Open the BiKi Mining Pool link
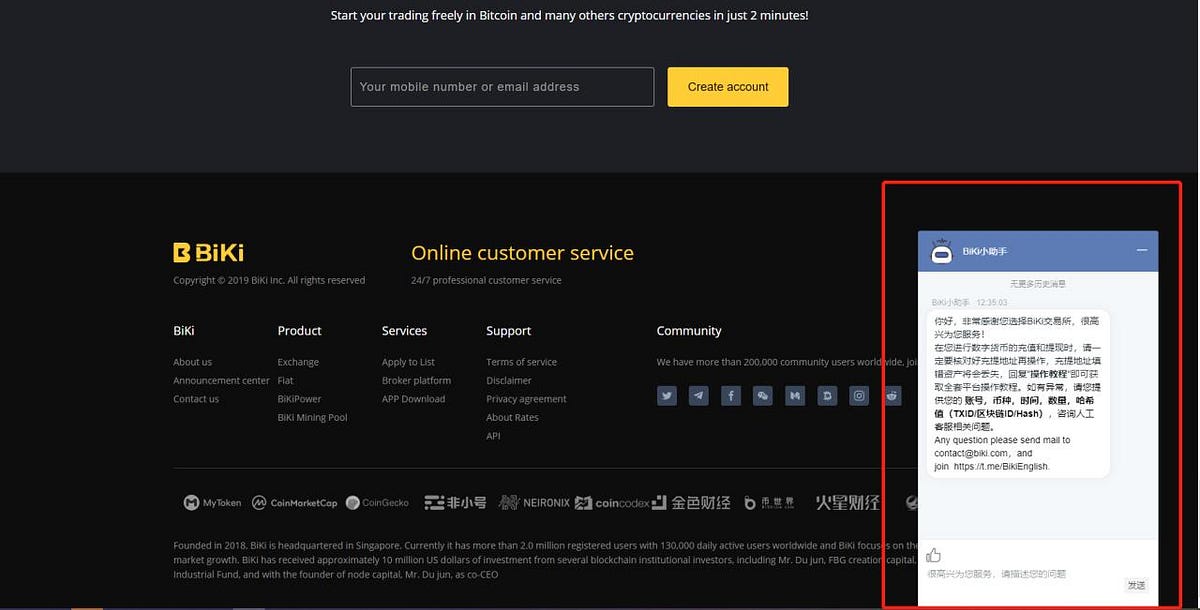Screen dimensions: 1200x610 click(312, 417)
